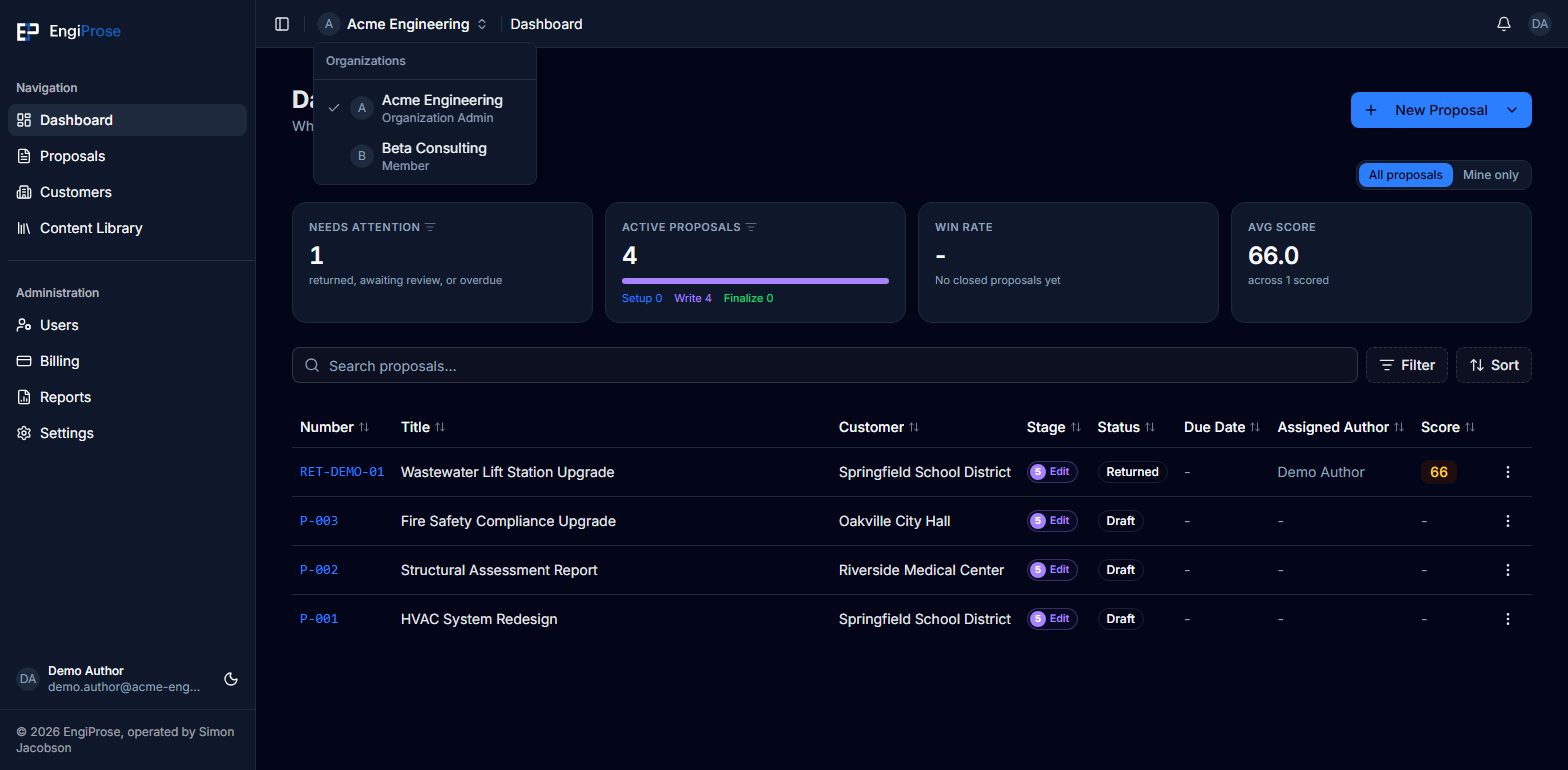This screenshot has height=770, width=1568.
Task: Sort by Number column arrows
Action: coord(364,427)
